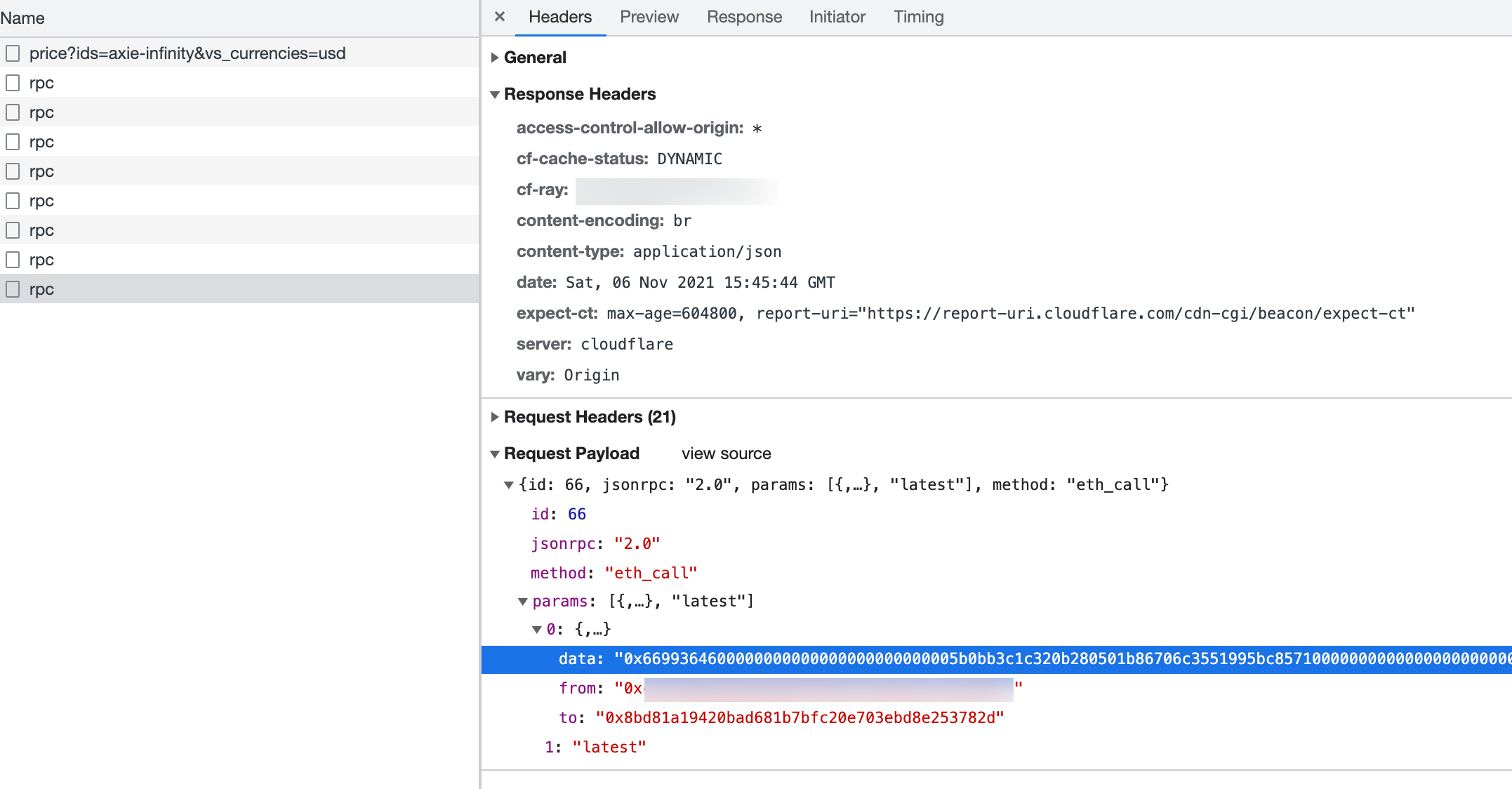Viewport: 1512px width, 789px height.
Task: Open the Response tab
Action: [x=744, y=17]
